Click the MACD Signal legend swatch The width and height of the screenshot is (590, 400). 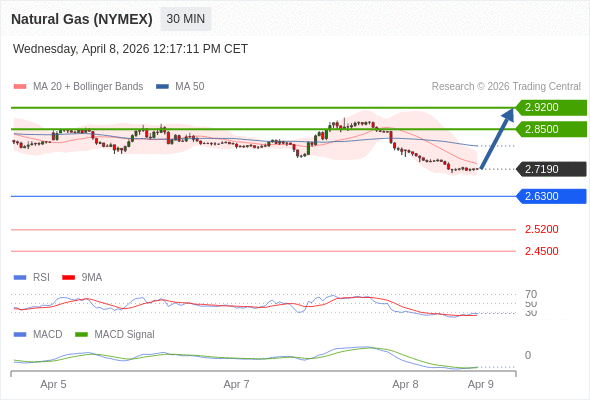[x=81, y=335]
